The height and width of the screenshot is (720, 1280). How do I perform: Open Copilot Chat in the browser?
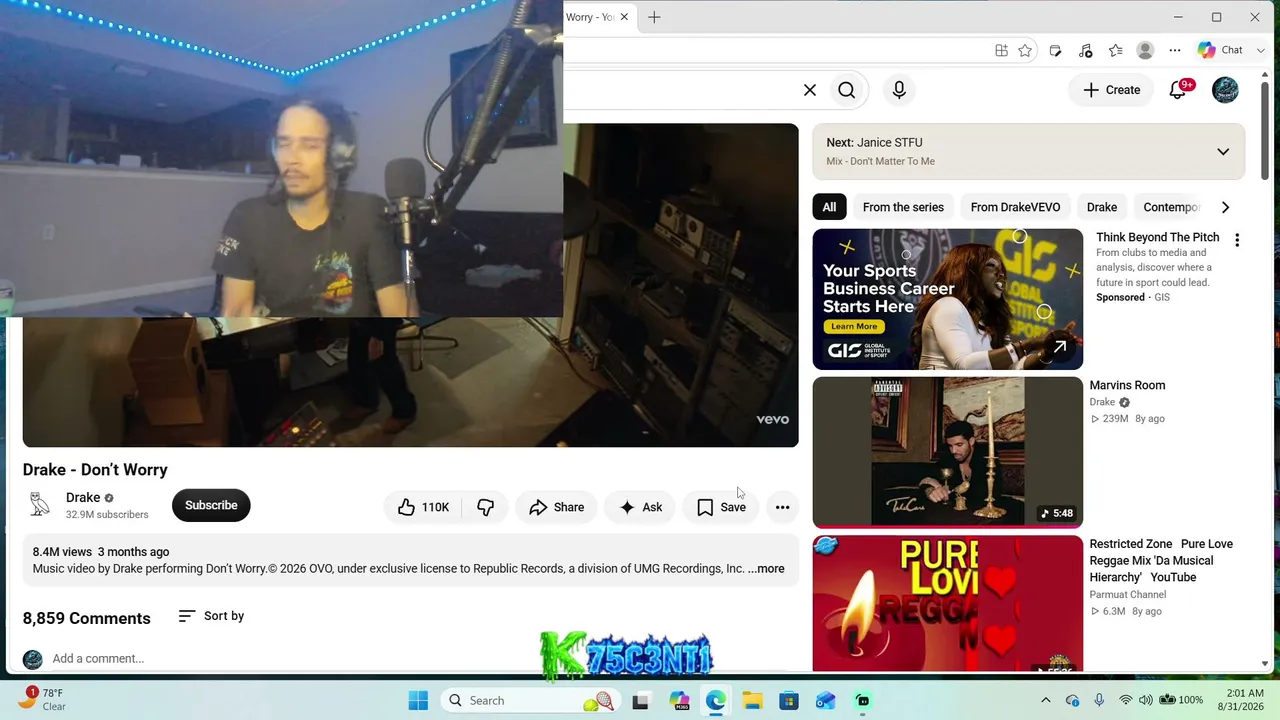pyautogui.click(x=1221, y=51)
